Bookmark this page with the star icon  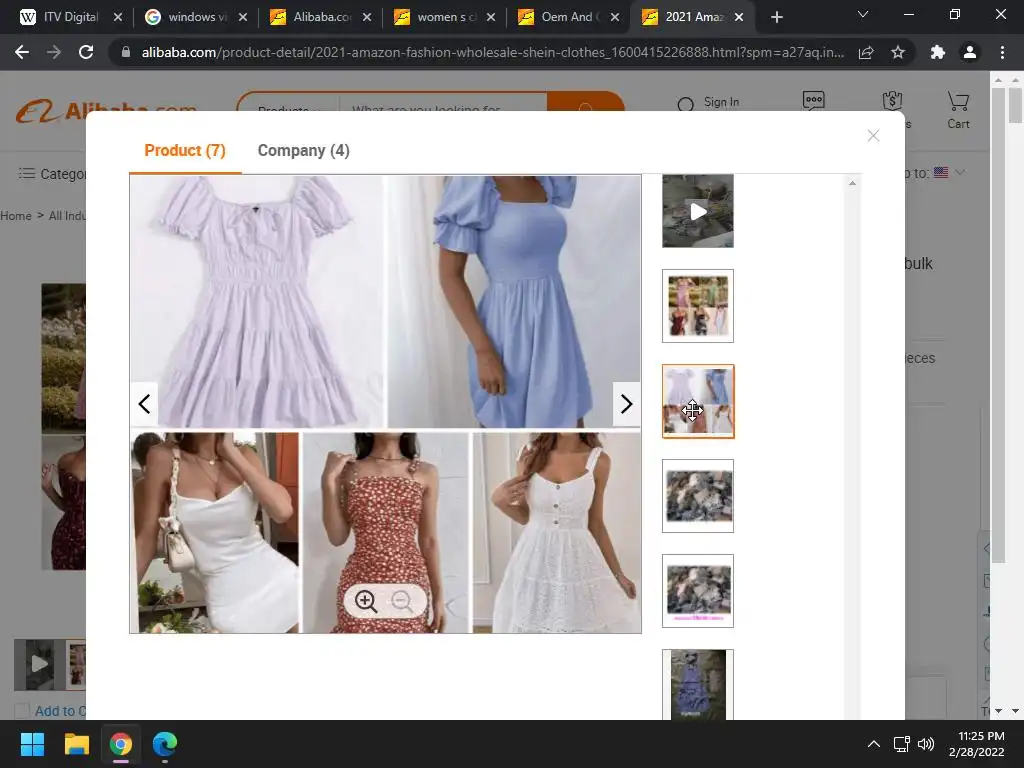coord(898,52)
